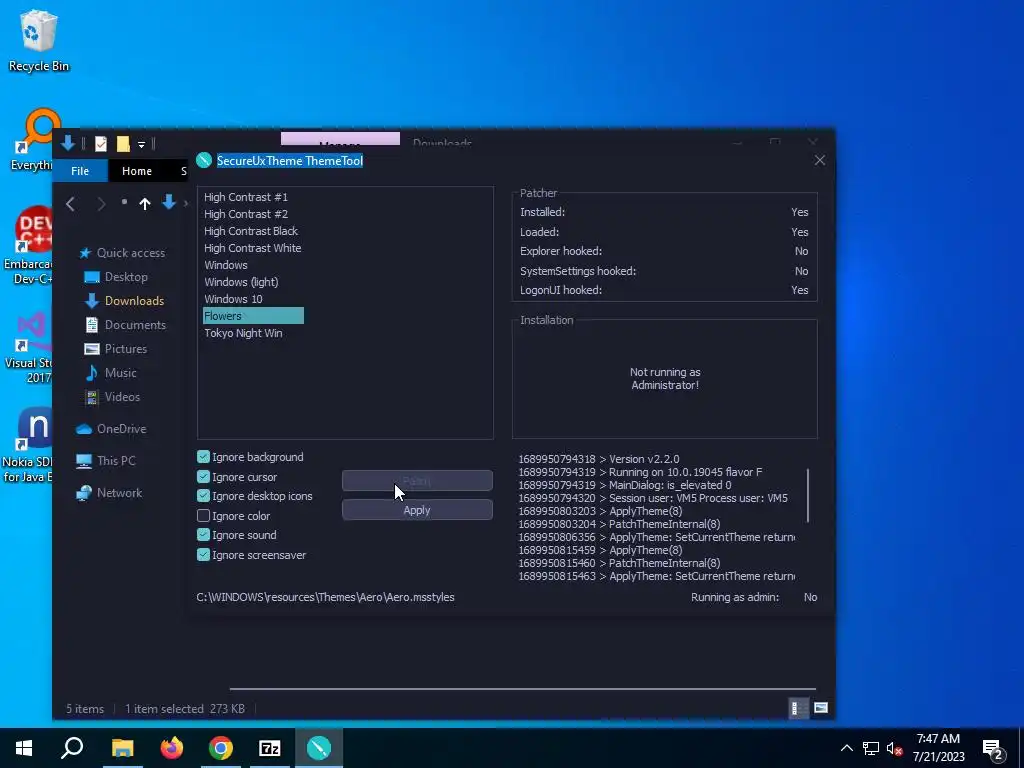The width and height of the screenshot is (1024, 768).
Task: Open 7-Zip from taskbar
Action: tap(270, 748)
